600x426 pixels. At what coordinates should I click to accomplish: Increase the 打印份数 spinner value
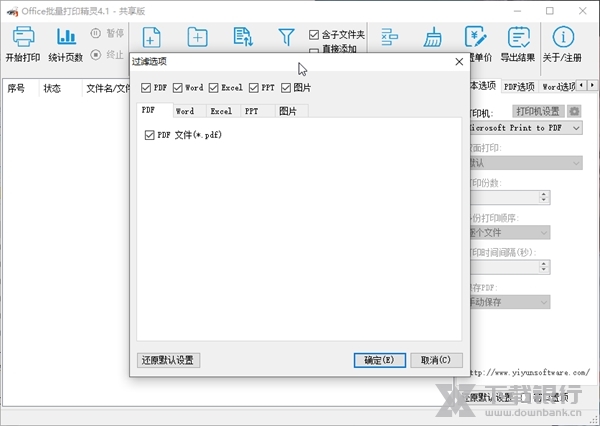[544, 194]
